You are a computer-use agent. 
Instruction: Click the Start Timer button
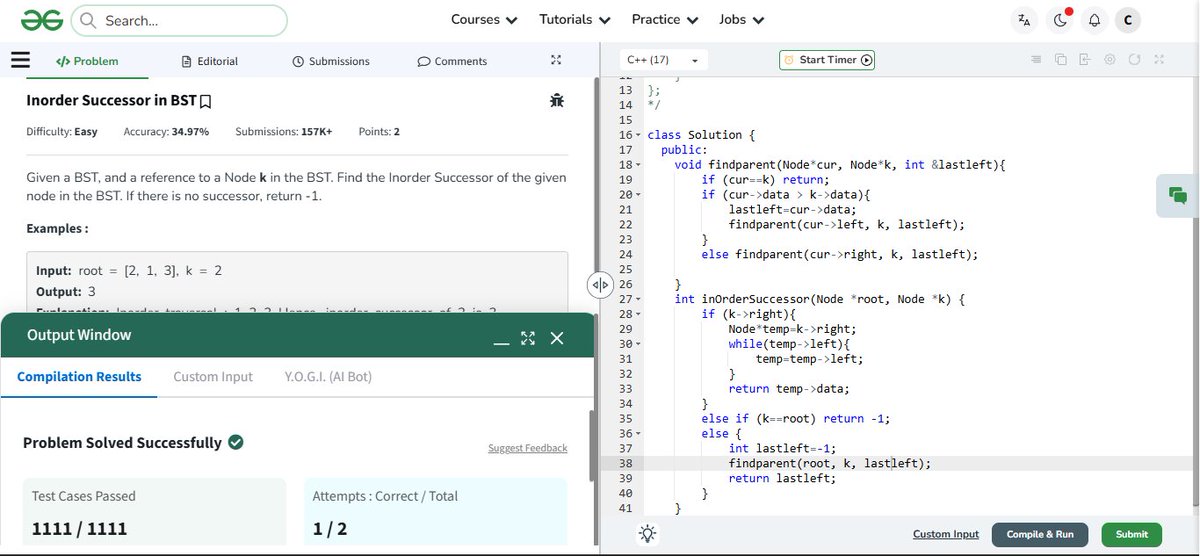[x=827, y=60]
